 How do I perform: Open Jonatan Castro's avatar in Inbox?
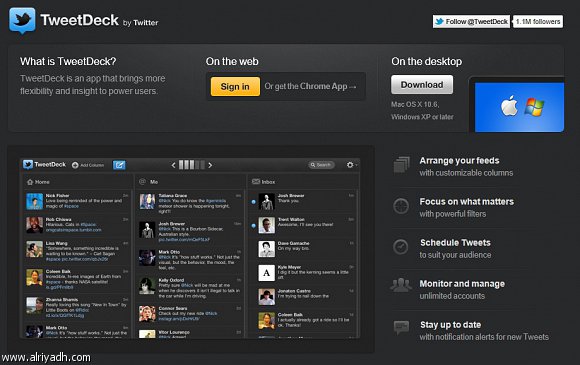tap(267, 297)
